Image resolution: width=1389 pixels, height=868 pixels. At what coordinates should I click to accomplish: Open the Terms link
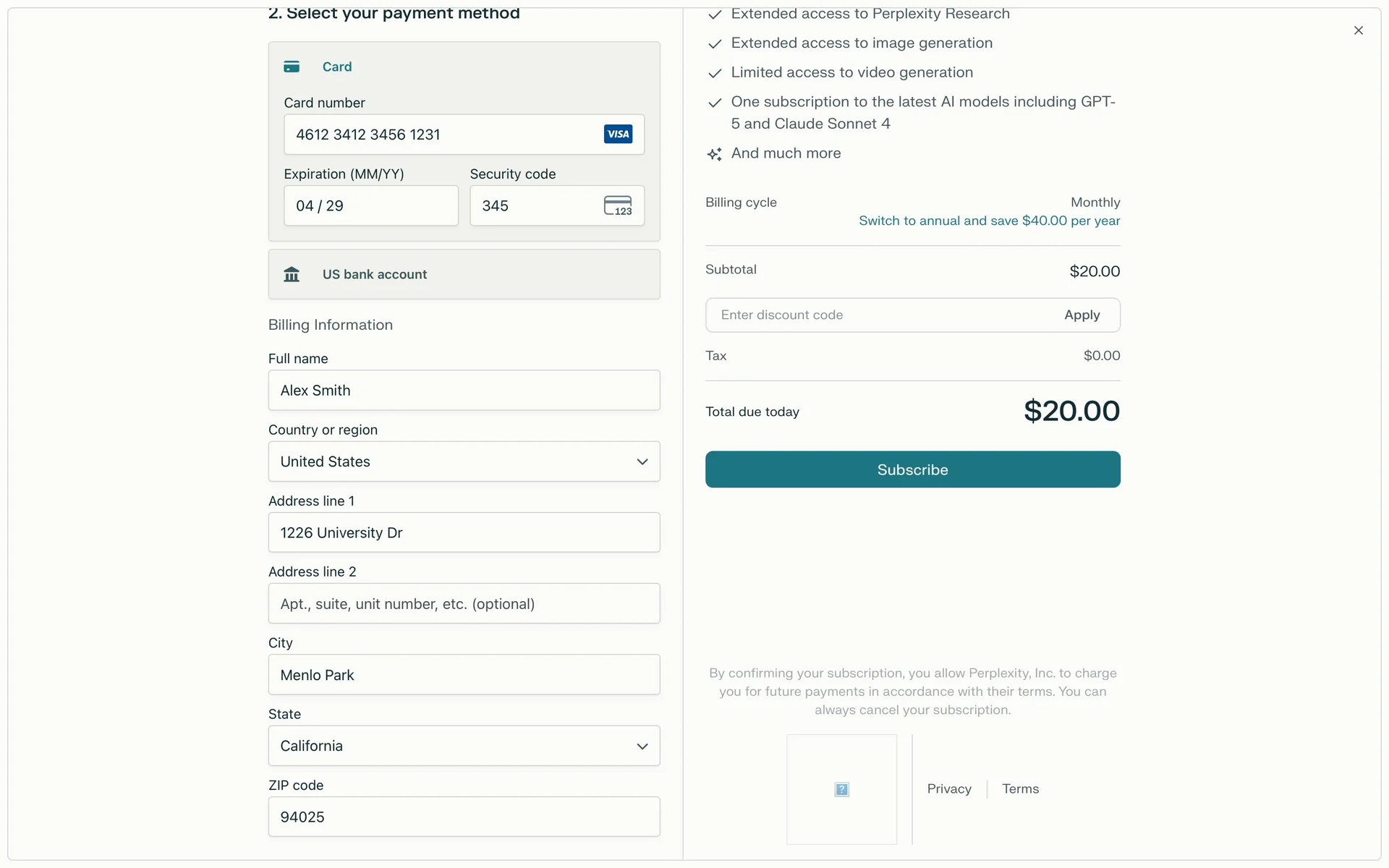click(x=1020, y=789)
